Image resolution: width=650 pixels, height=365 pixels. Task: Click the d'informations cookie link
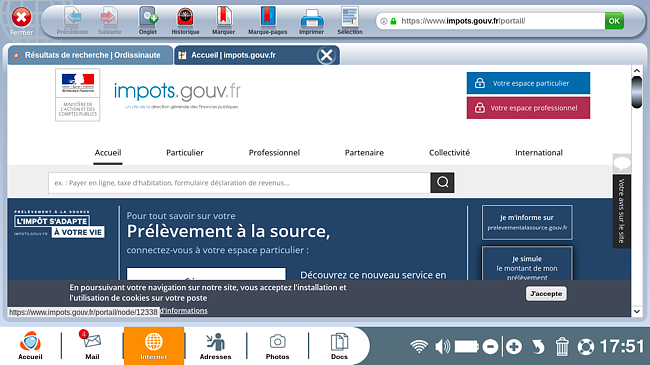coord(184,311)
